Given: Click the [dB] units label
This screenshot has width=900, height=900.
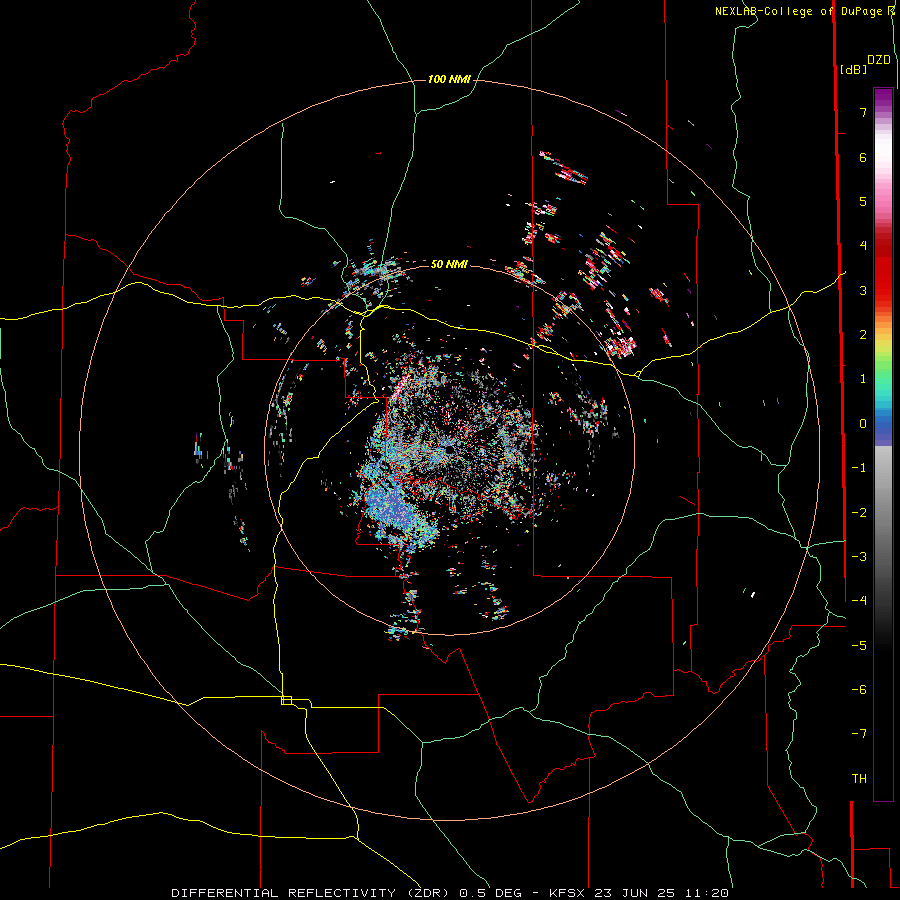Looking at the screenshot, I should click(853, 69).
